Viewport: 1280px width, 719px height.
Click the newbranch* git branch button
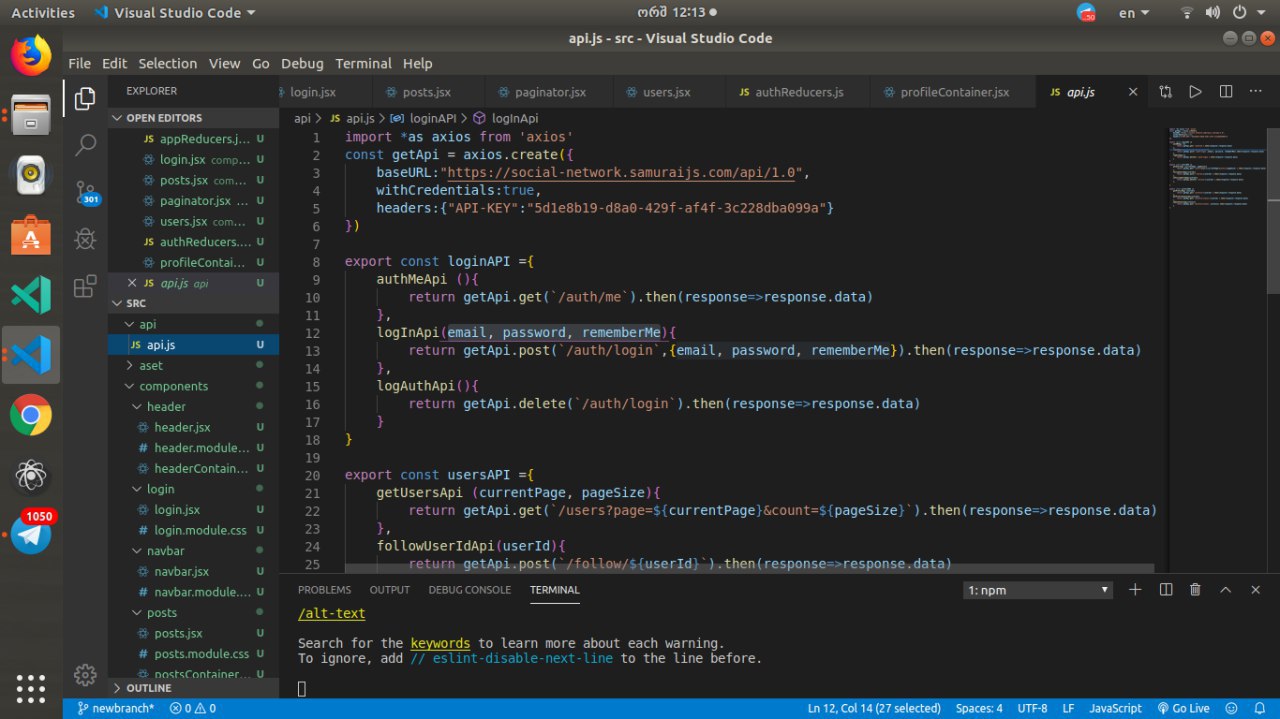115,708
